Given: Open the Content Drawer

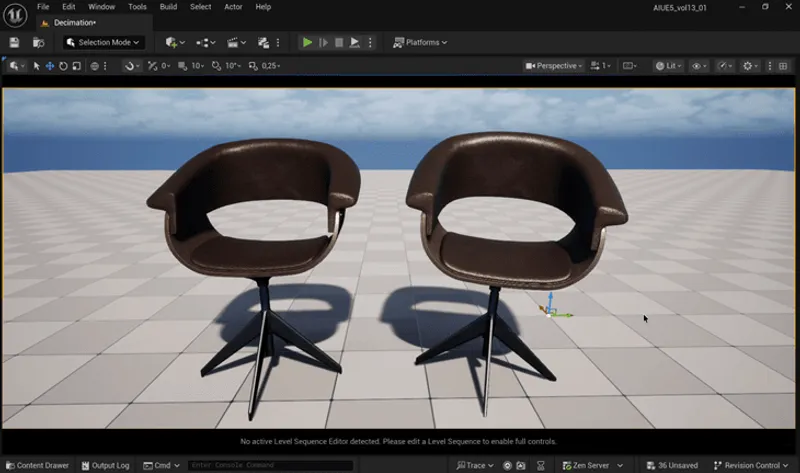Looking at the screenshot, I should tap(37, 466).
